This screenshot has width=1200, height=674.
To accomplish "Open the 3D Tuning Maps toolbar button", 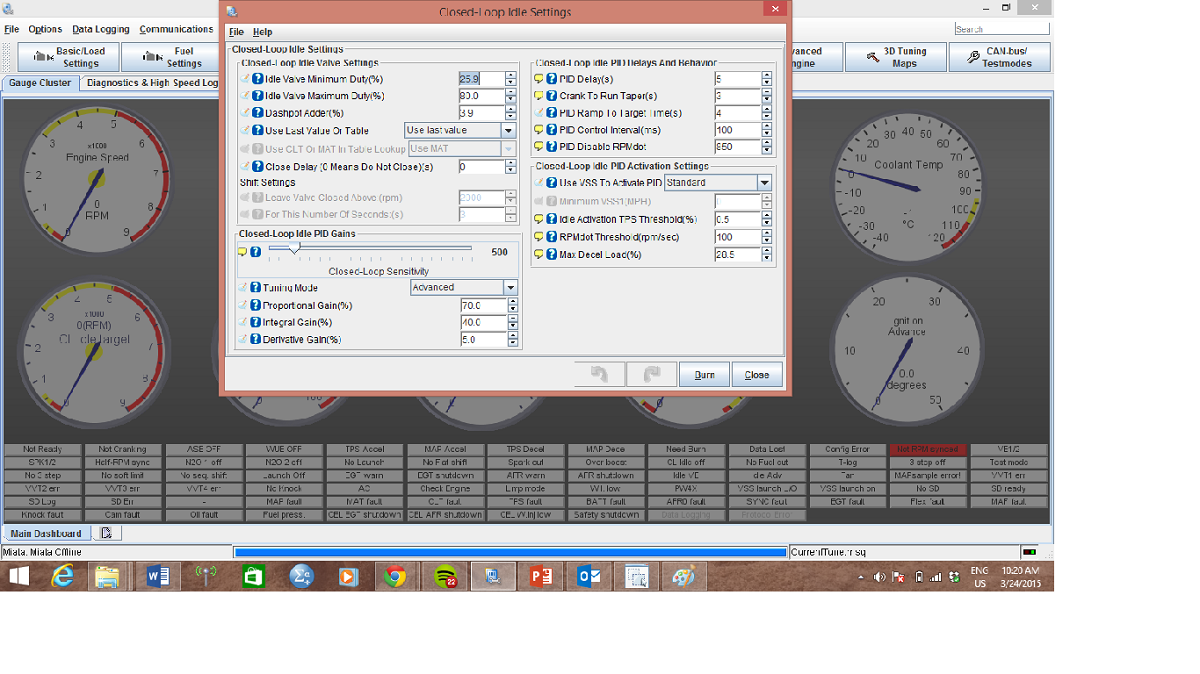I will tap(895, 57).
